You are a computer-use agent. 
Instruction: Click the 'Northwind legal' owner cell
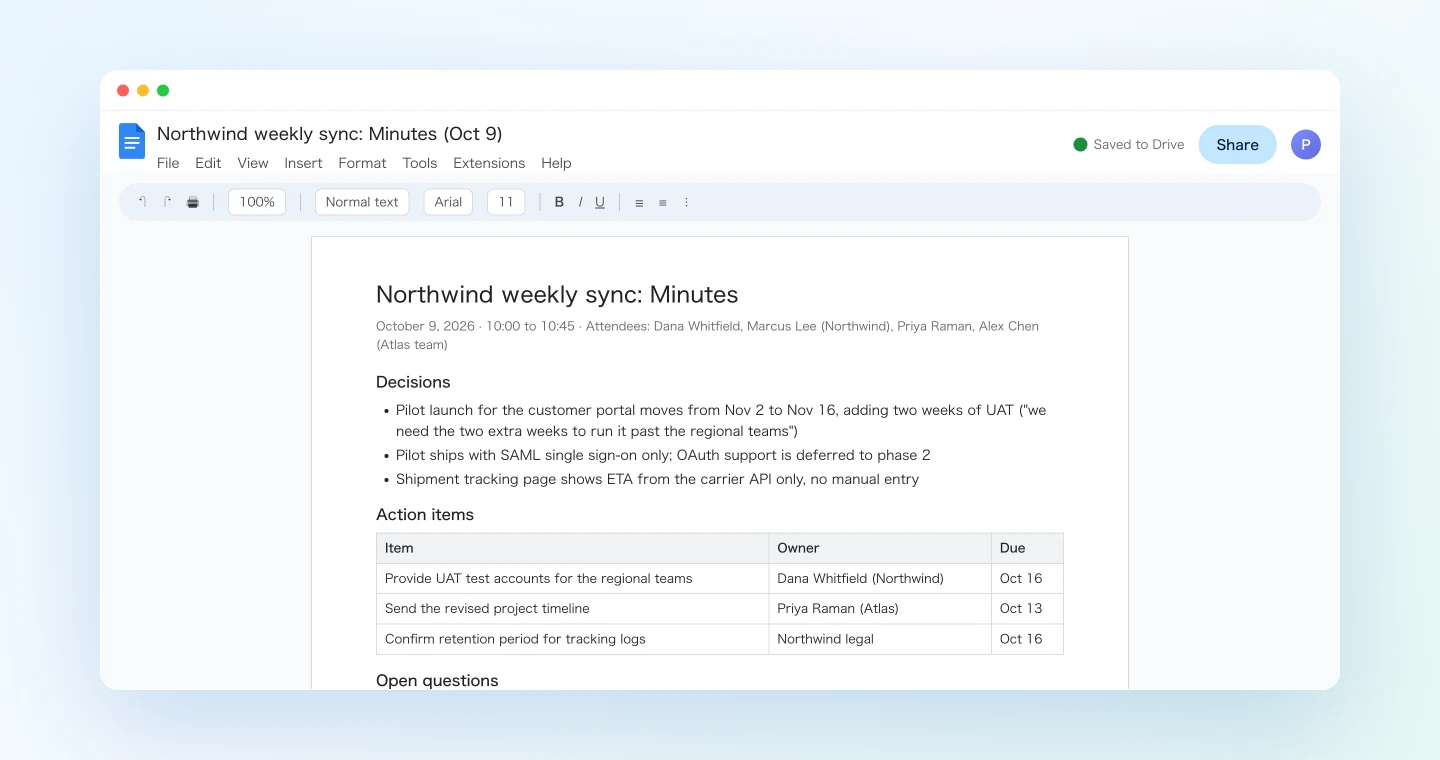(880, 639)
